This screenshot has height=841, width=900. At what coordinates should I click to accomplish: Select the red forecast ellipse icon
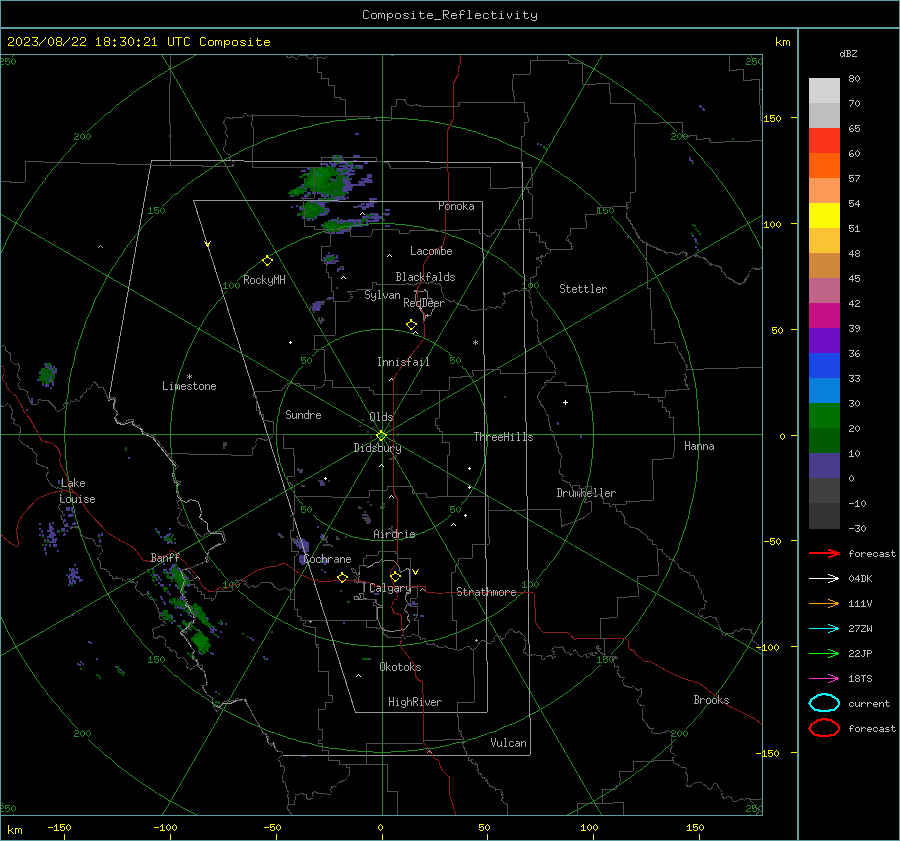(x=824, y=728)
